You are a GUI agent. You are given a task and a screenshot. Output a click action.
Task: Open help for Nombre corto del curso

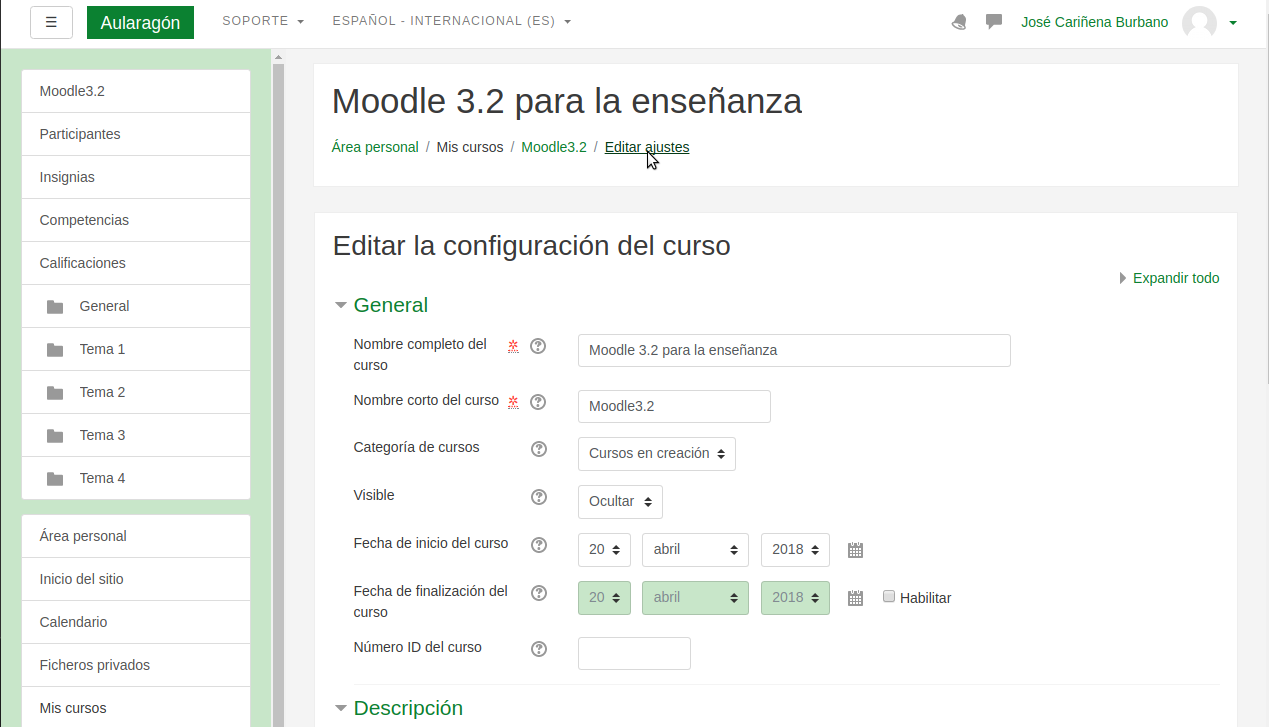coord(538,402)
